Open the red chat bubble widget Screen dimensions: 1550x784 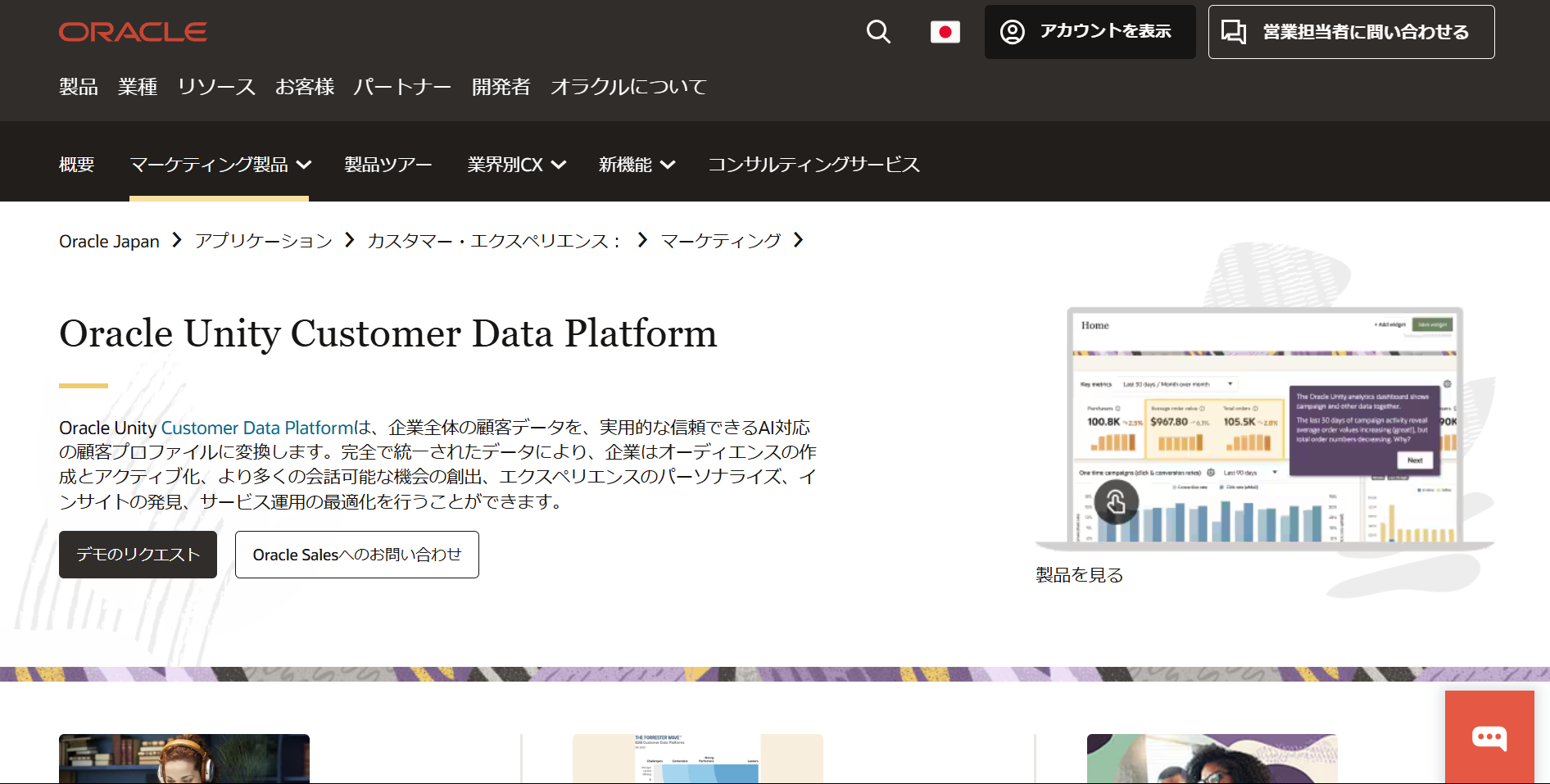(x=1489, y=737)
